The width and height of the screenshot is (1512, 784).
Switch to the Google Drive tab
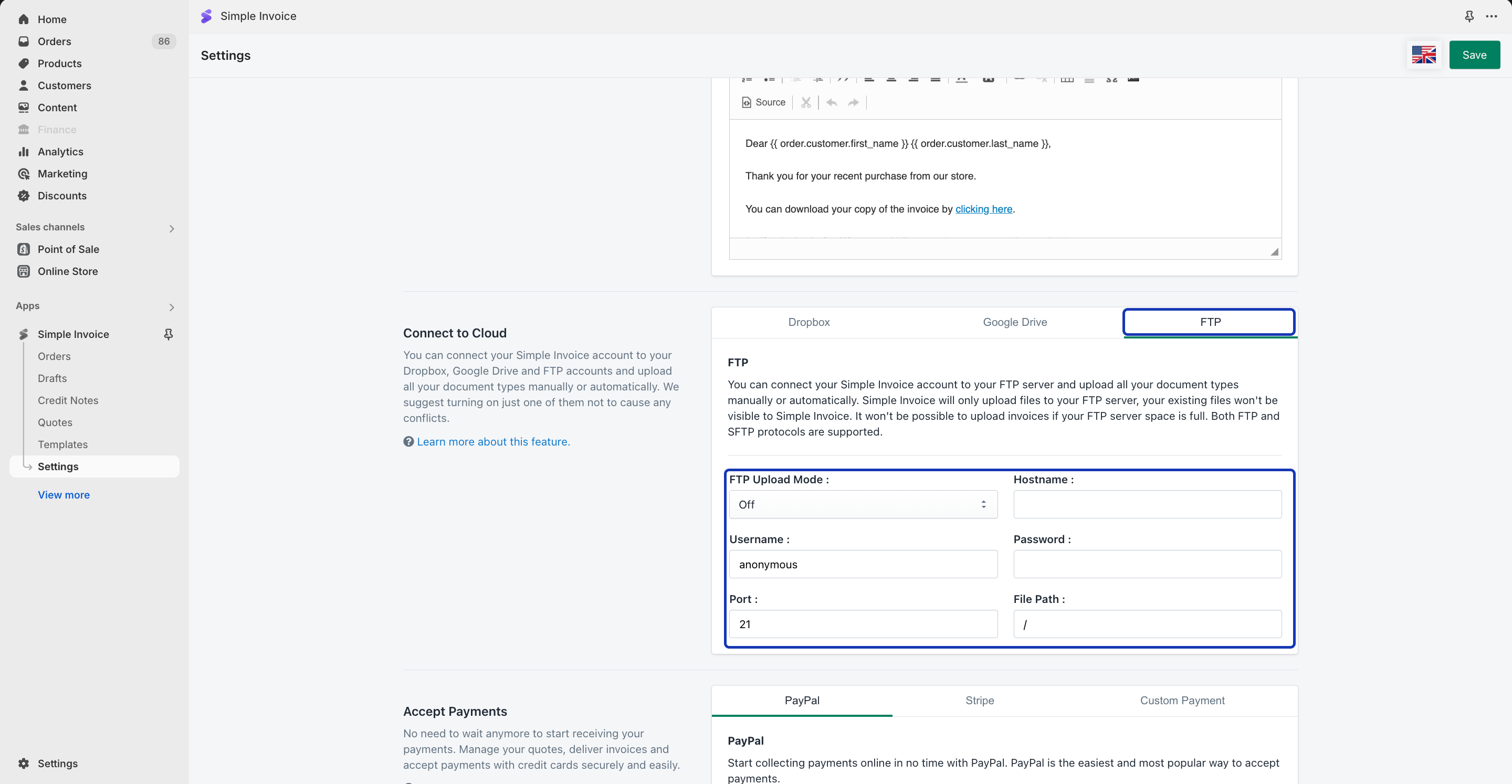coord(1014,322)
